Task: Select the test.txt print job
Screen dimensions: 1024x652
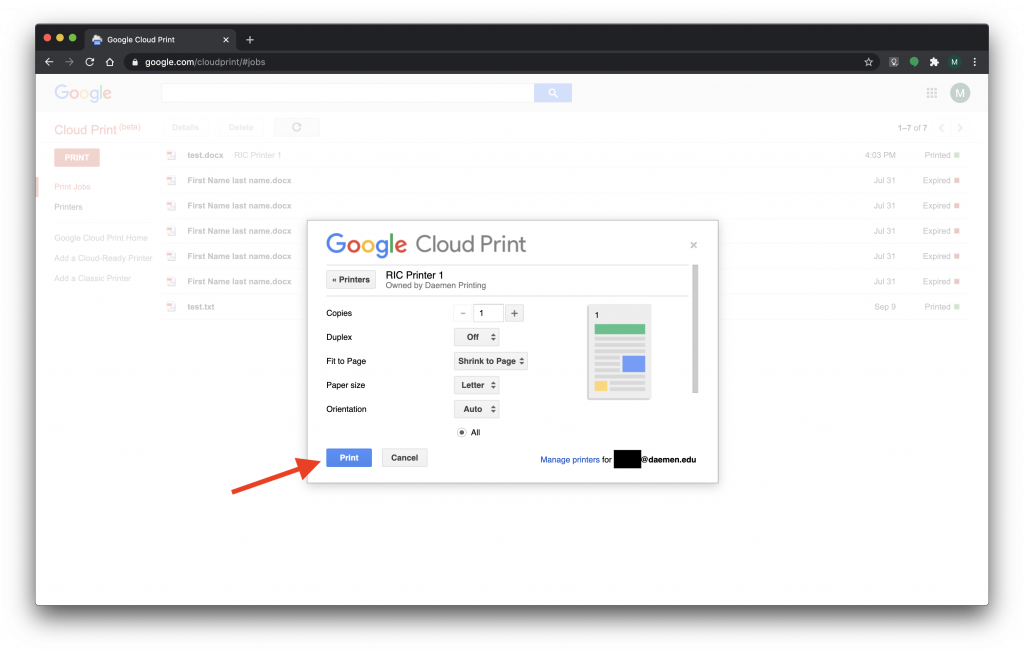Action: [564, 307]
